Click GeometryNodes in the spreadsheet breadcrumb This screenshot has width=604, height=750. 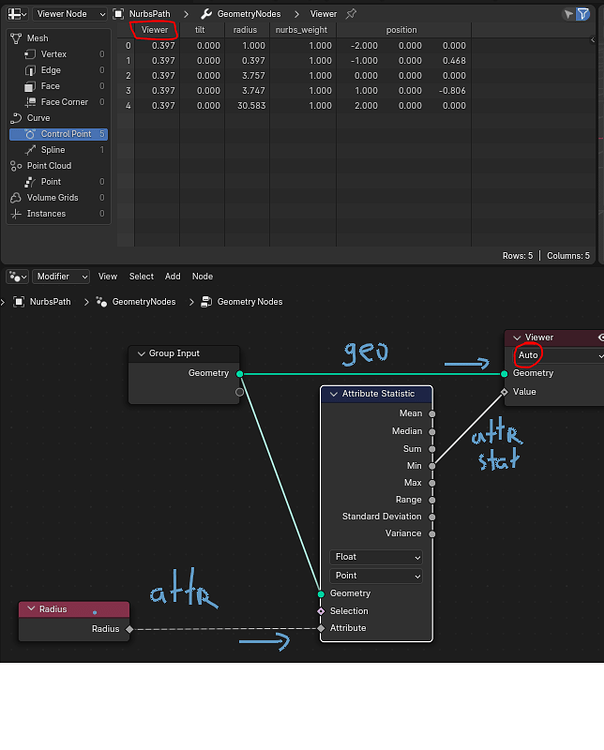click(249, 14)
